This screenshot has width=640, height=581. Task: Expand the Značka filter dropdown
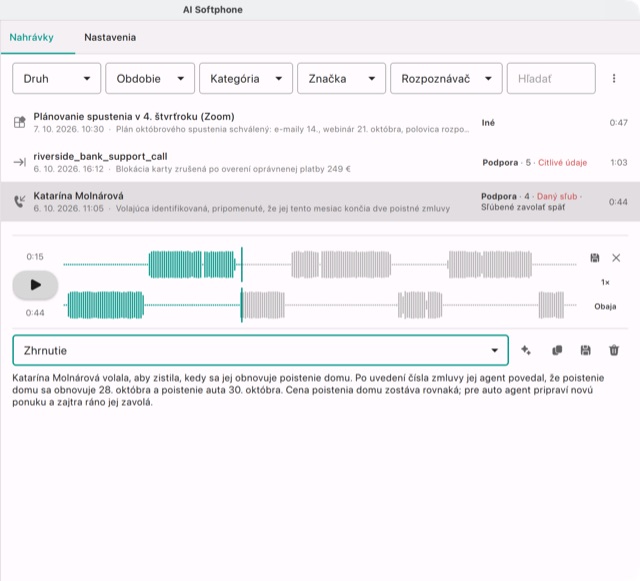click(341, 78)
